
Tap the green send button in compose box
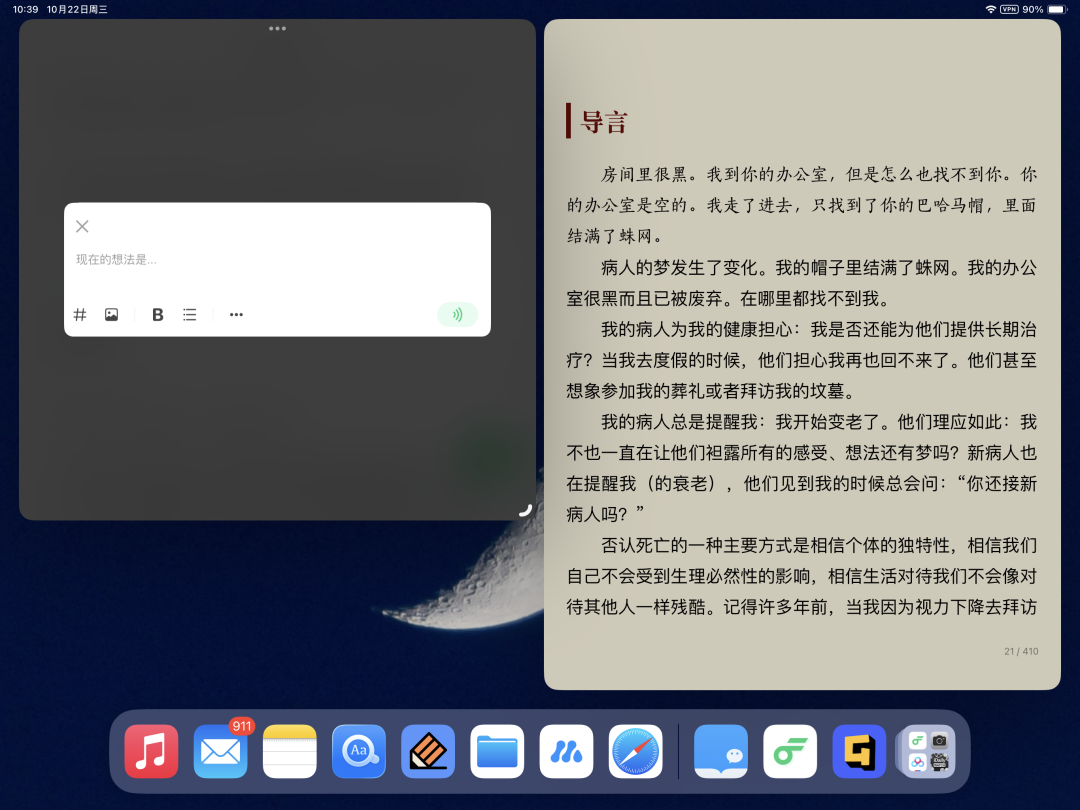point(457,315)
